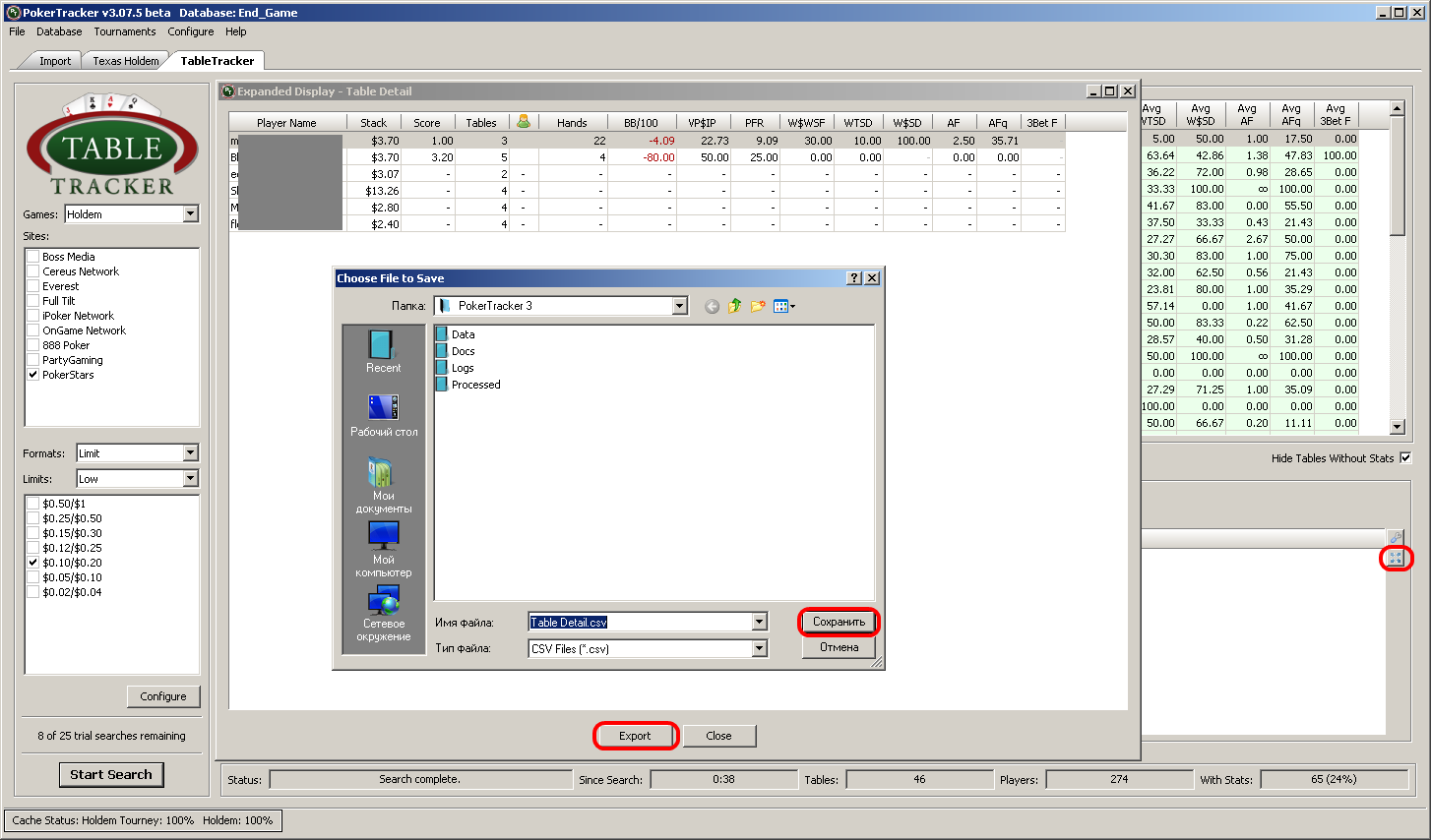The image size is (1431, 840).
Task: Open the File menu
Action: point(17,31)
